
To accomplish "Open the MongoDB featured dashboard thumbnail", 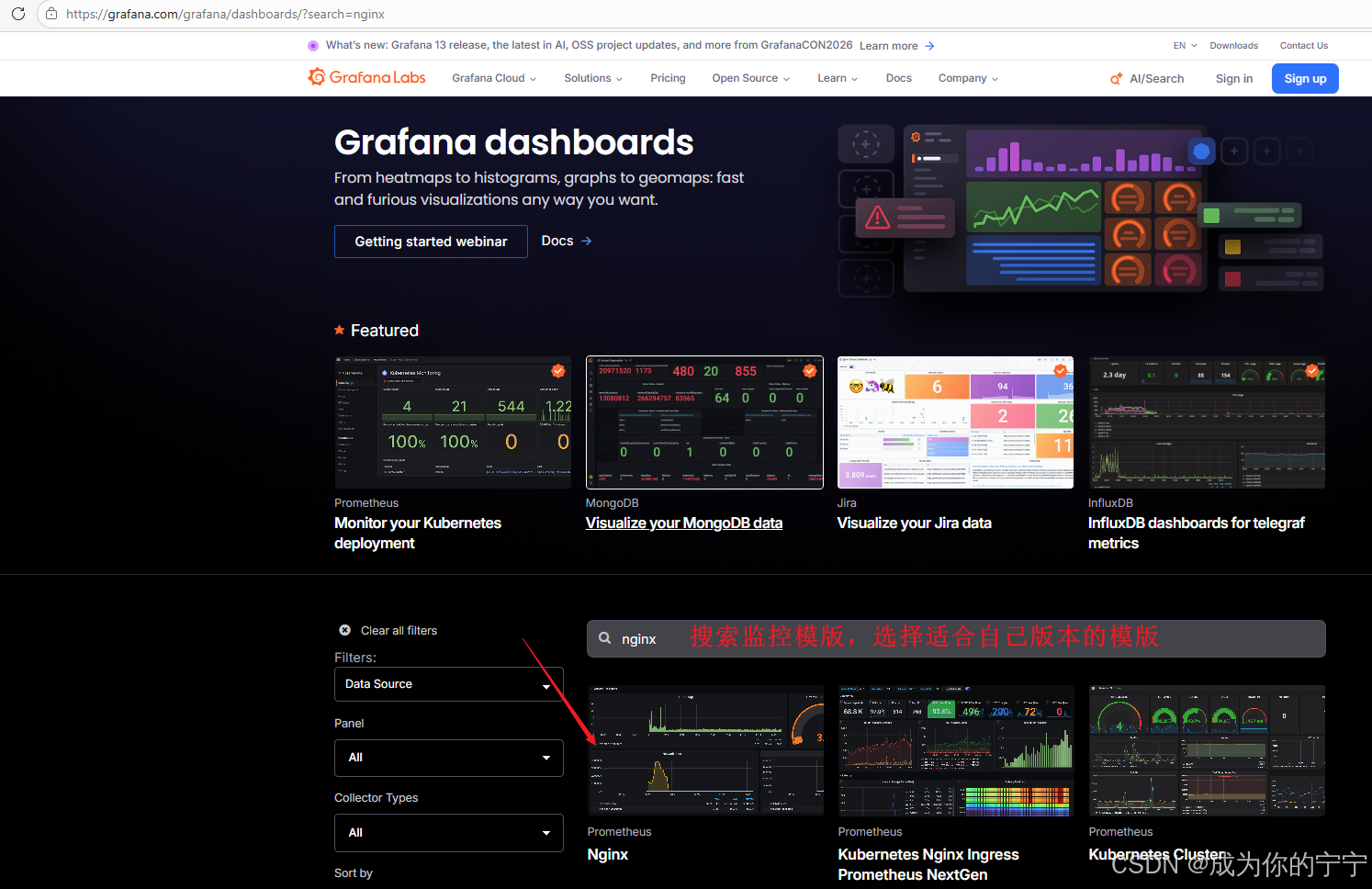I will click(704, 422).
